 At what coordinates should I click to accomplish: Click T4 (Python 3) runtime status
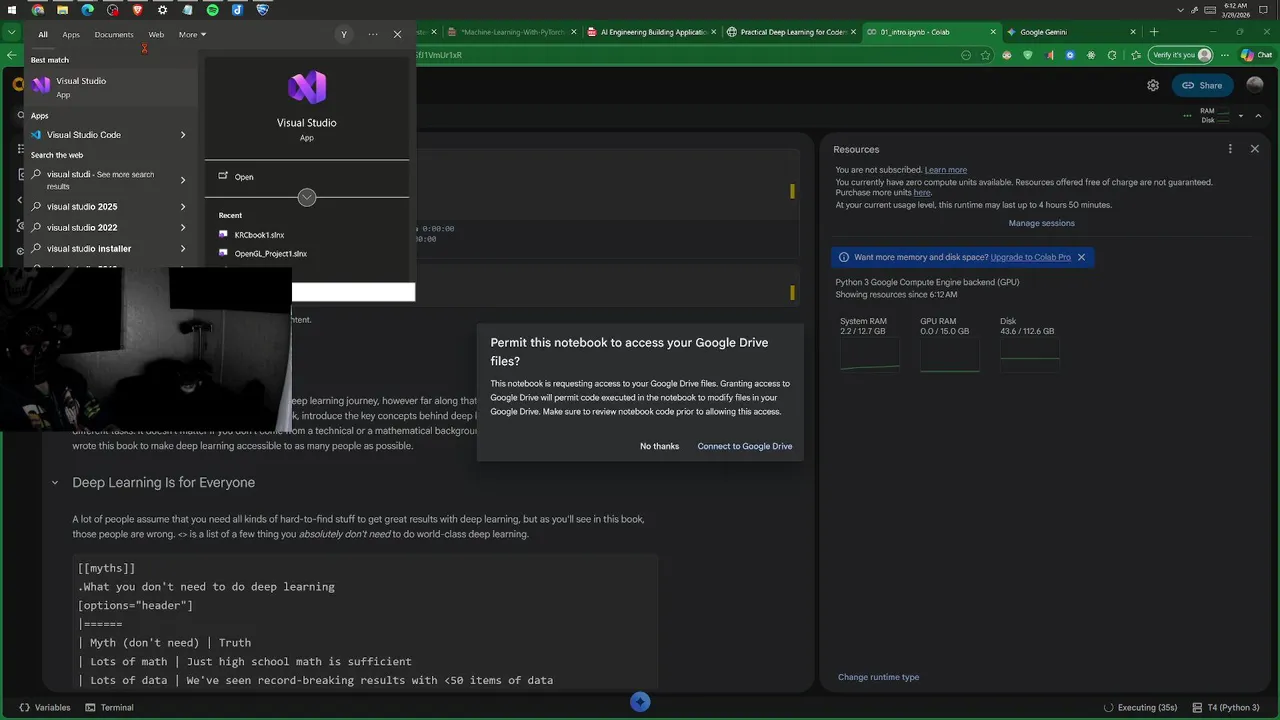[x=1224, y=707]
